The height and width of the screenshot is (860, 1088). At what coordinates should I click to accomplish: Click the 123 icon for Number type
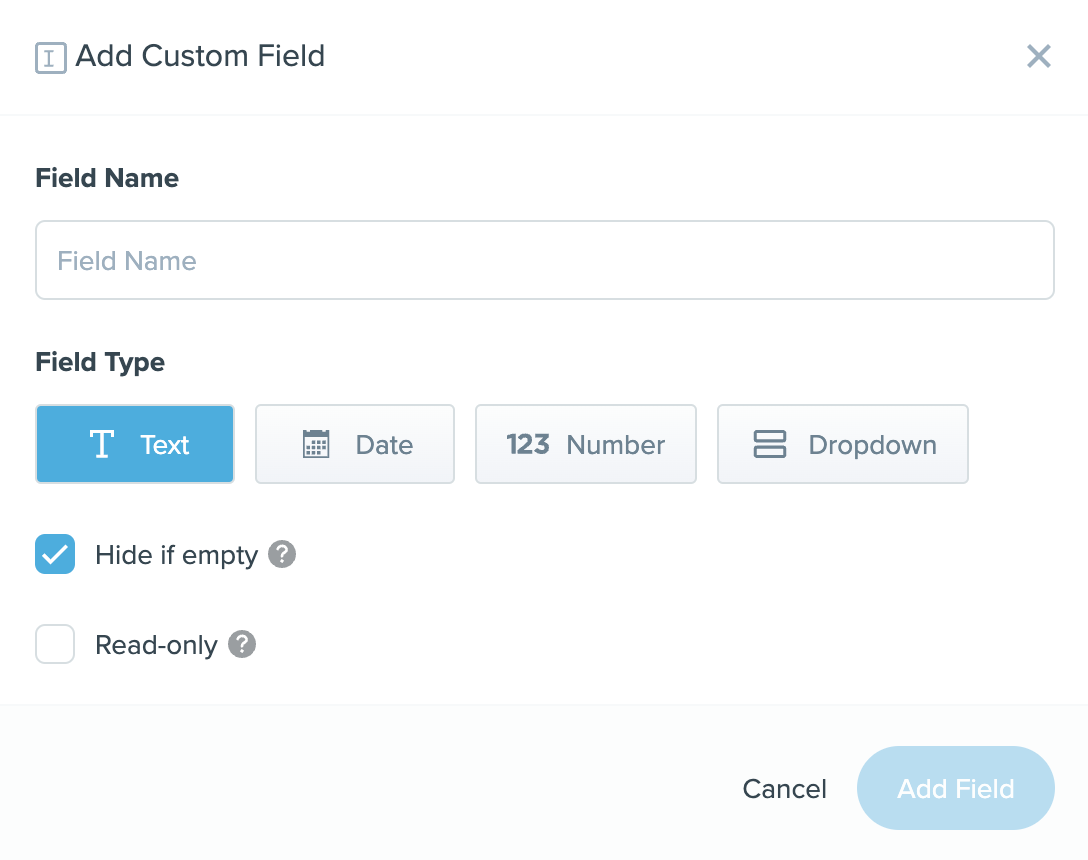(x=528, y=444)
